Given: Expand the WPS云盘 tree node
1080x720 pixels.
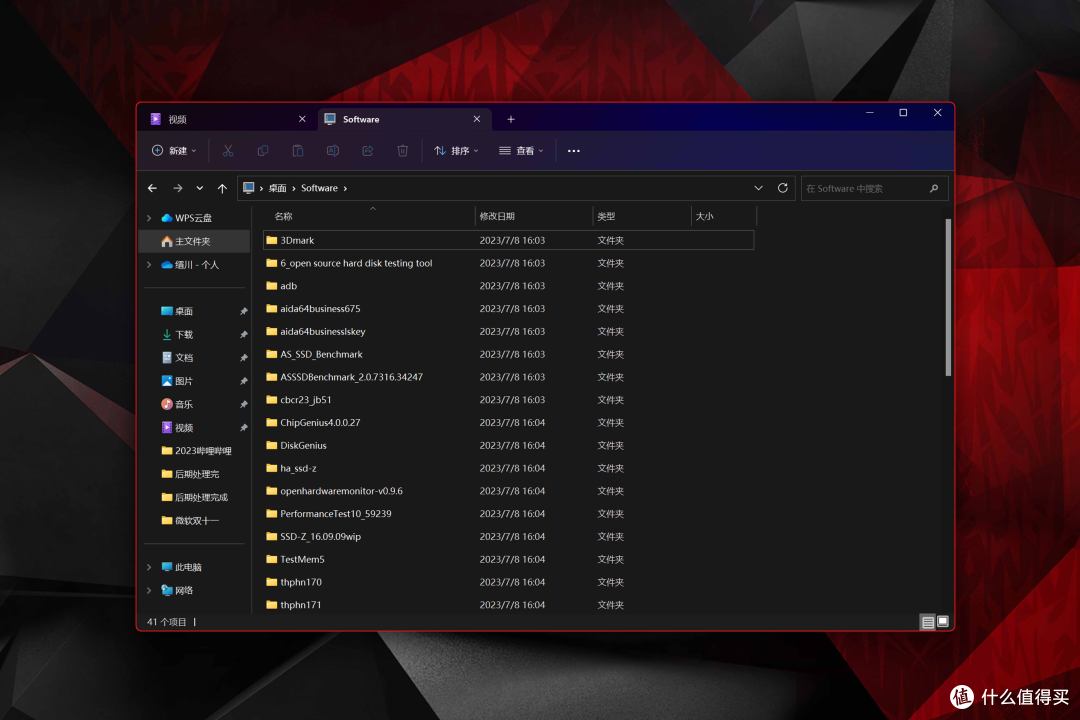Looking at the screenshot, I should click(x=149, y=218).
